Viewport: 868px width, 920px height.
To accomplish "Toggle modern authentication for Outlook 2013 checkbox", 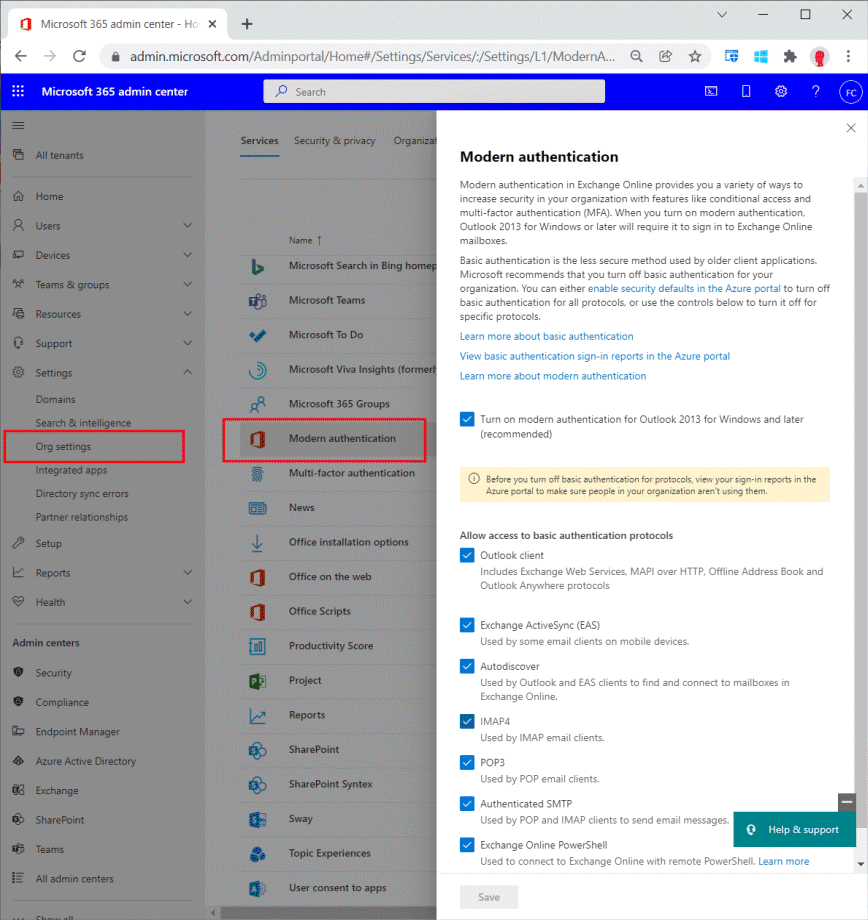I will 467,419.
